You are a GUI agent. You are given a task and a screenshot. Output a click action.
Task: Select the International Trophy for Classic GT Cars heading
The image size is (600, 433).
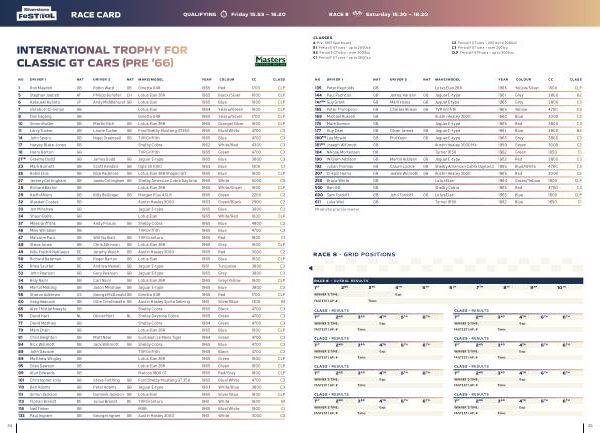(102, 56)
